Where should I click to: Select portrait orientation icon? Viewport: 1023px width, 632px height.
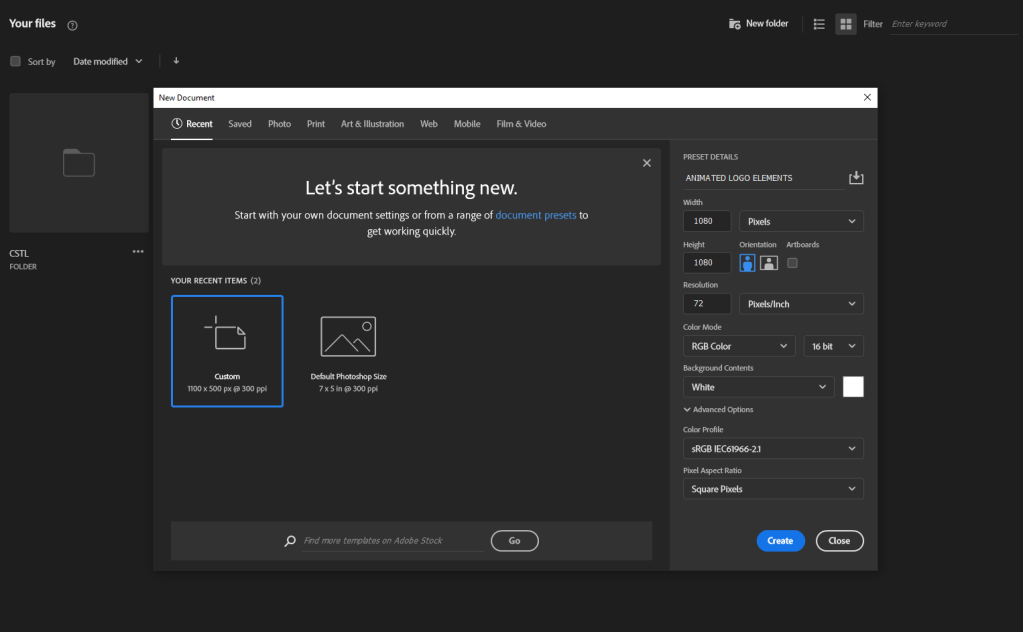click(748, 263)
